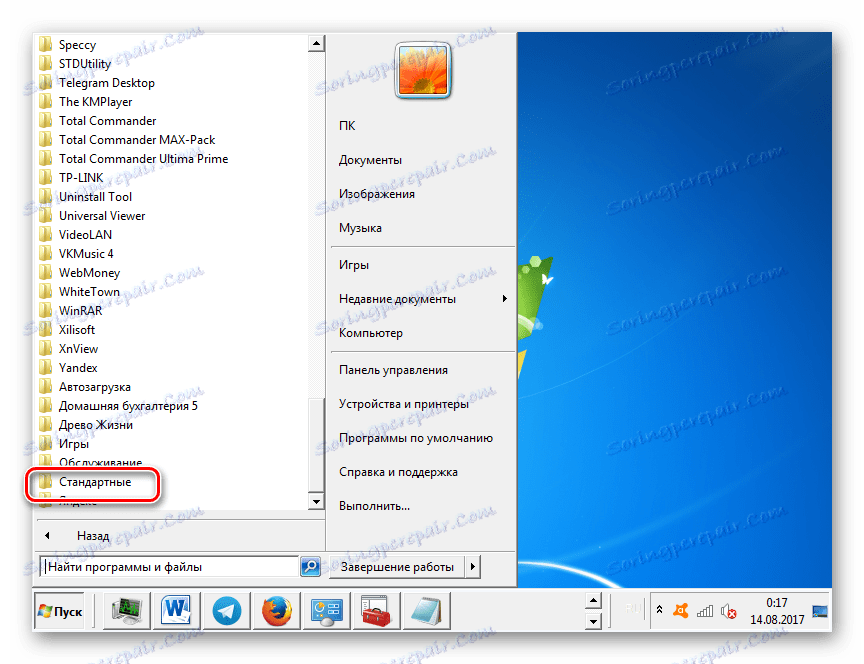Click the RU language indicator
864x664 pixels.
pos(634,609)
